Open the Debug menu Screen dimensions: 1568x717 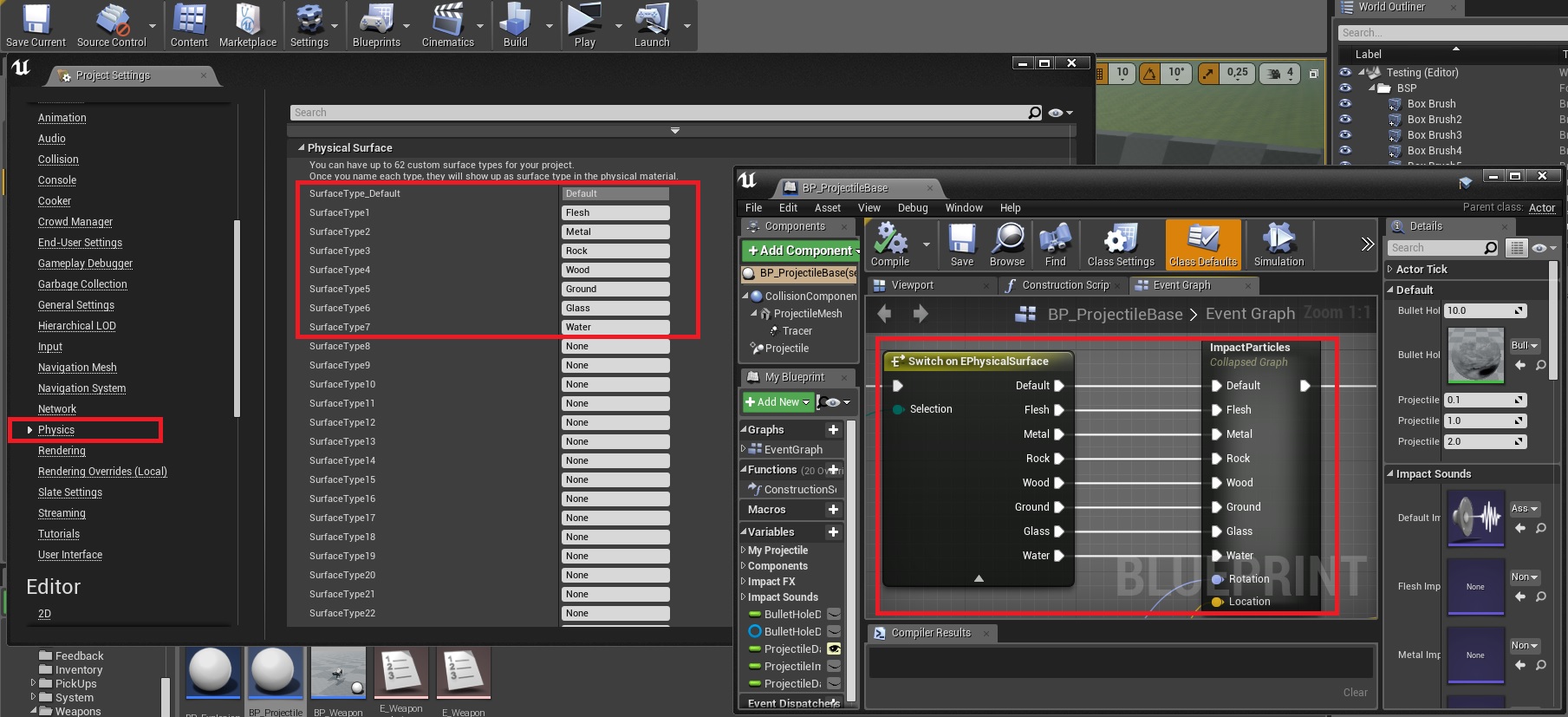pos(912,208)
